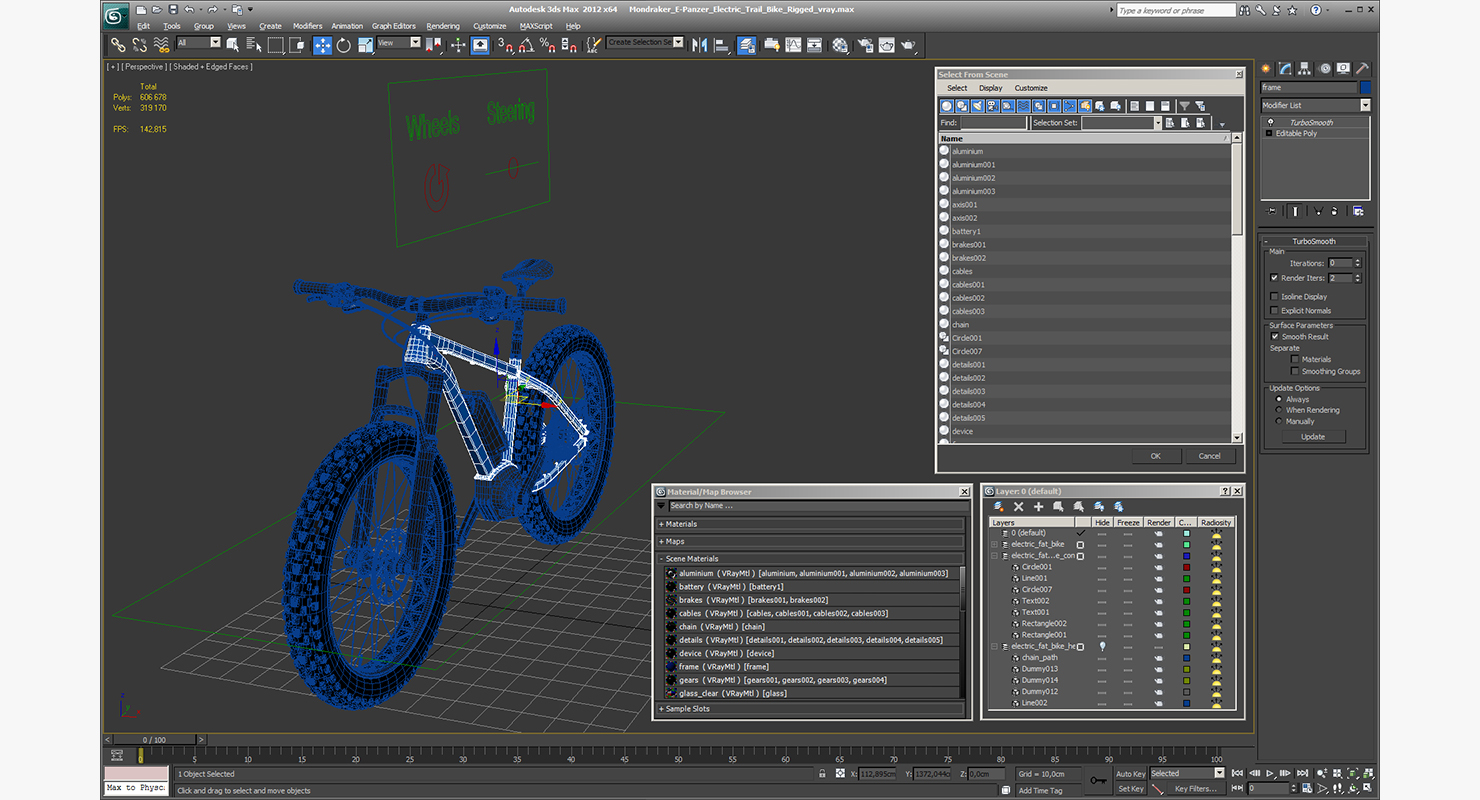
Task: Open Customize menu in Select From Scene
Action: pyautogui.click(x=1031, y=88)
